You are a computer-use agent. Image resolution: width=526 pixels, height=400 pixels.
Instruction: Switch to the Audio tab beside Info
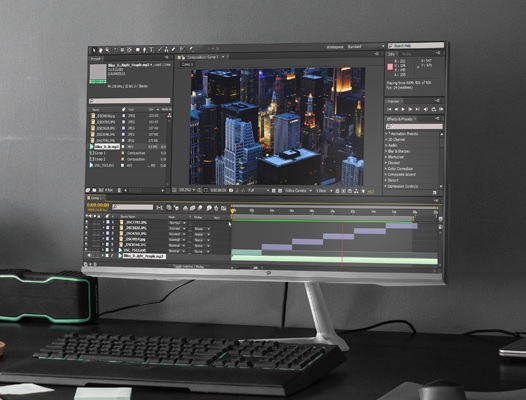[x=407, y=54]
